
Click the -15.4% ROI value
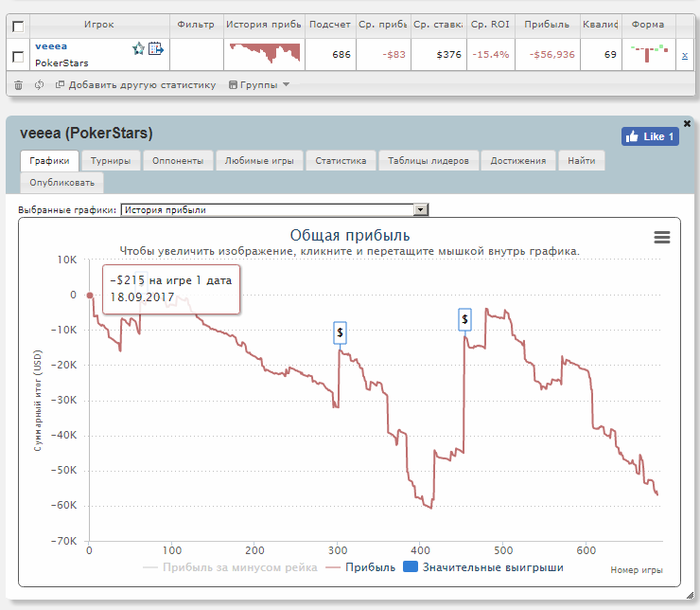[x=491, y=54]
